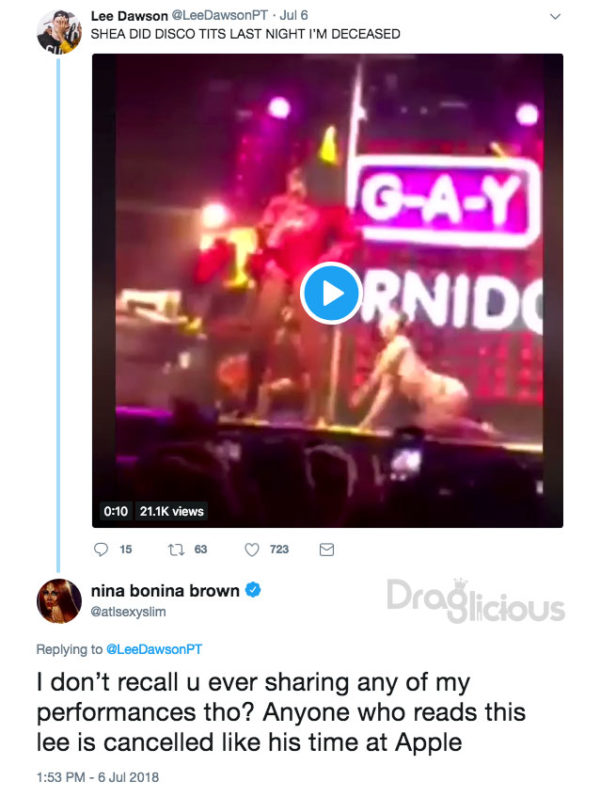
Task: Open nina bonina brown's profile avatar
Action: tap(59, 601)
